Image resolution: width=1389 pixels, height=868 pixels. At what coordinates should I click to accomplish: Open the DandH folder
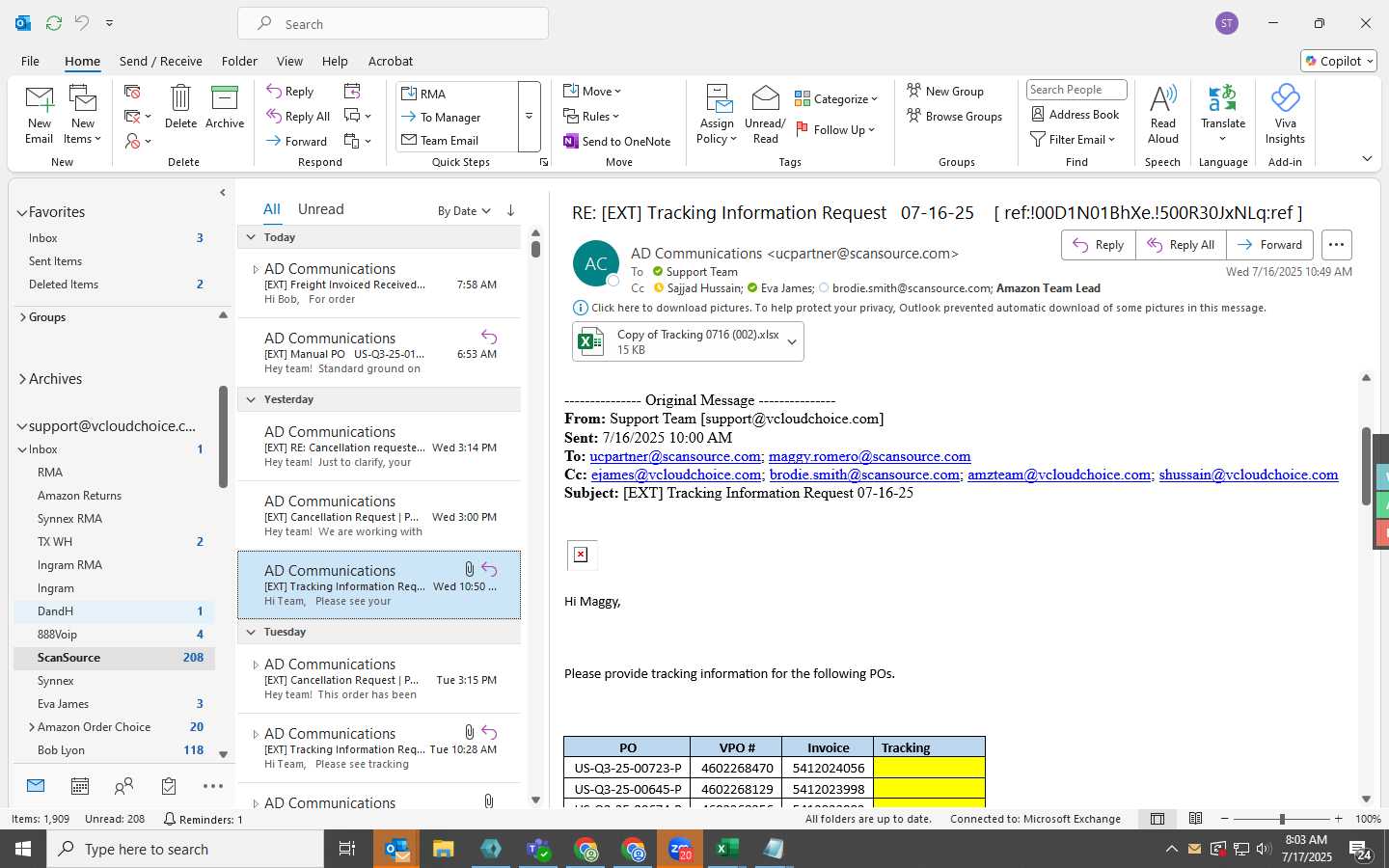click(x=114, y=611)
